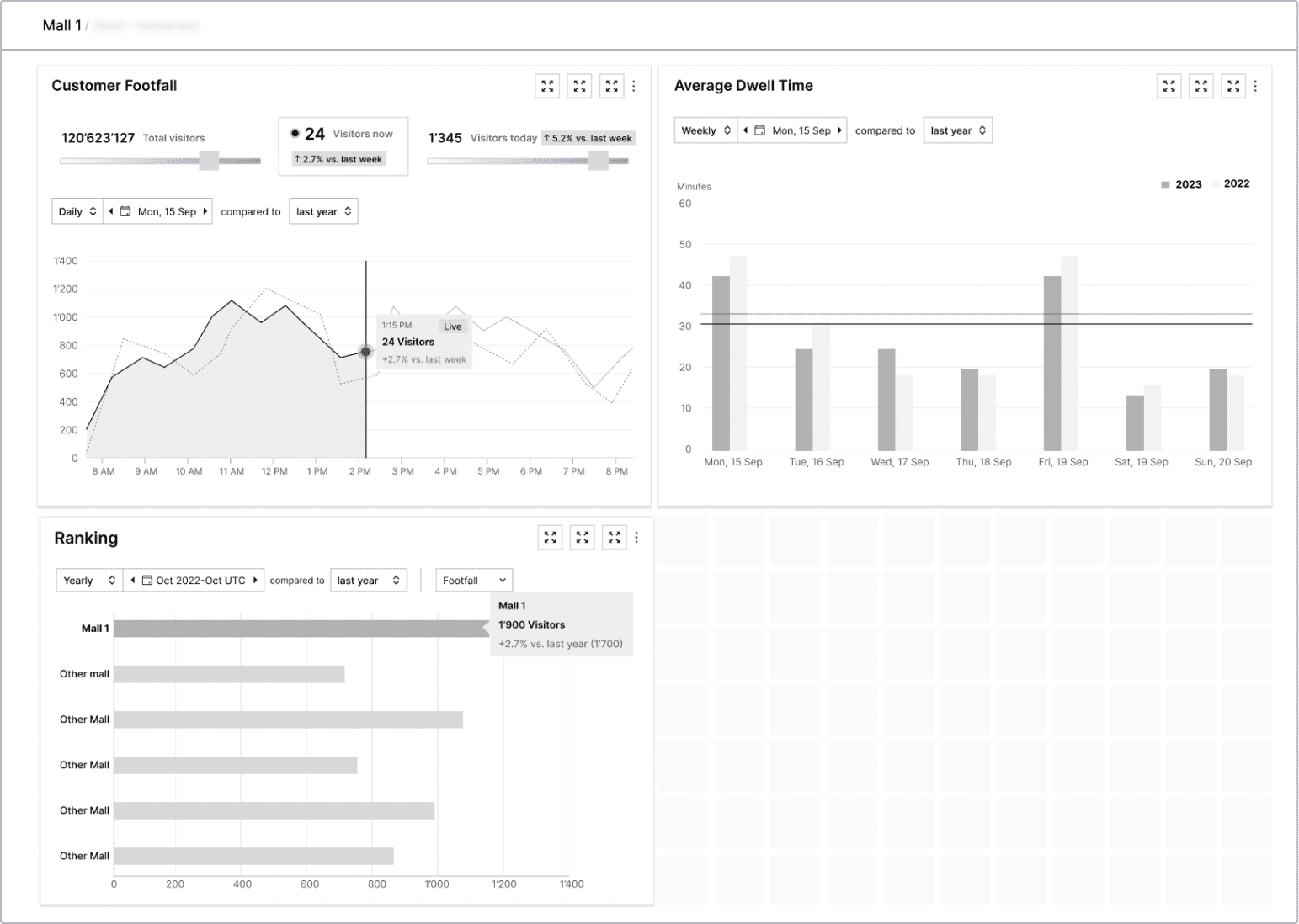
Task: Open kebab menu of Customer Footfall panel
Action: point(634,86)
